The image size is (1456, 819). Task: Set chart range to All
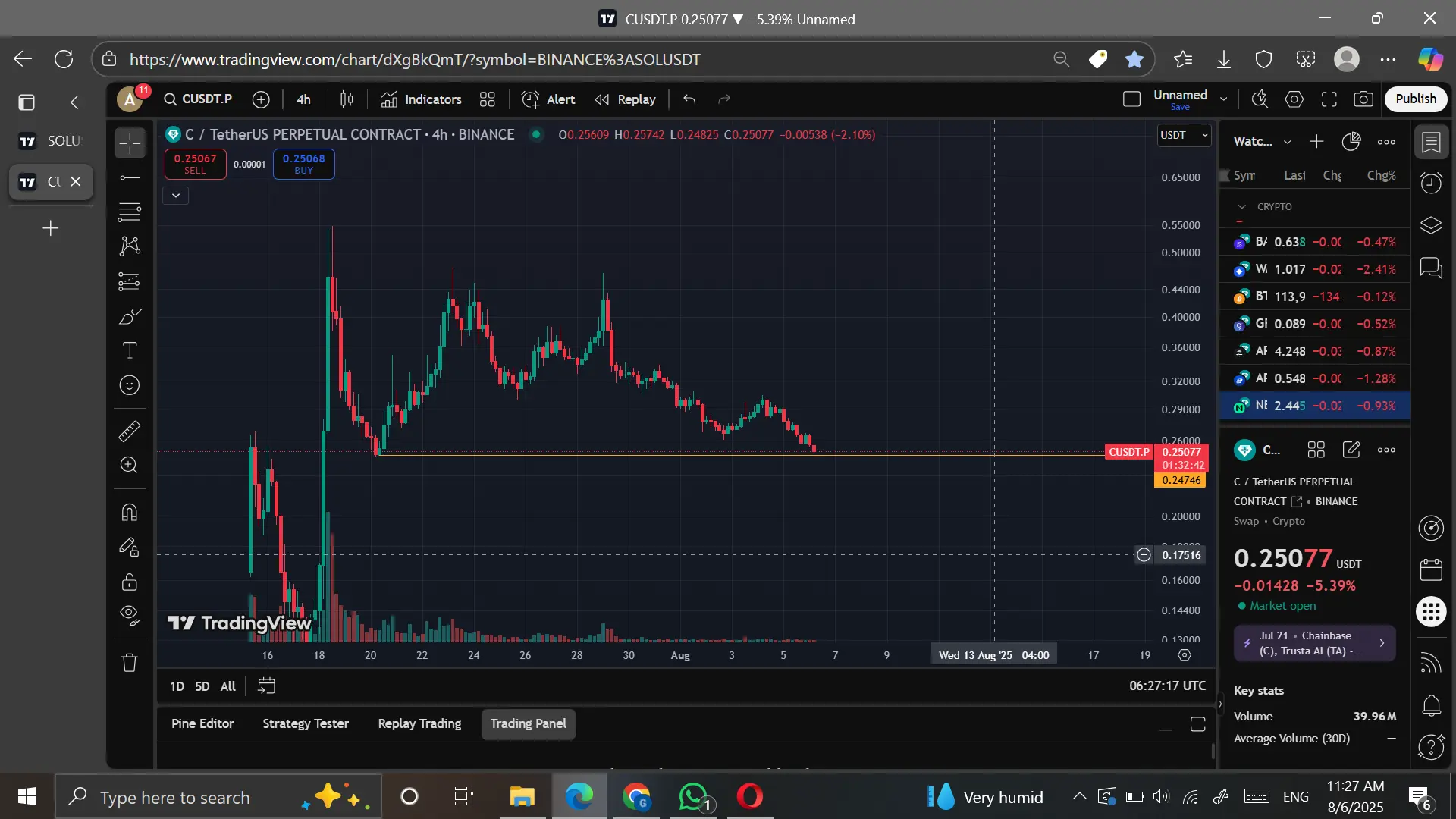228,686
